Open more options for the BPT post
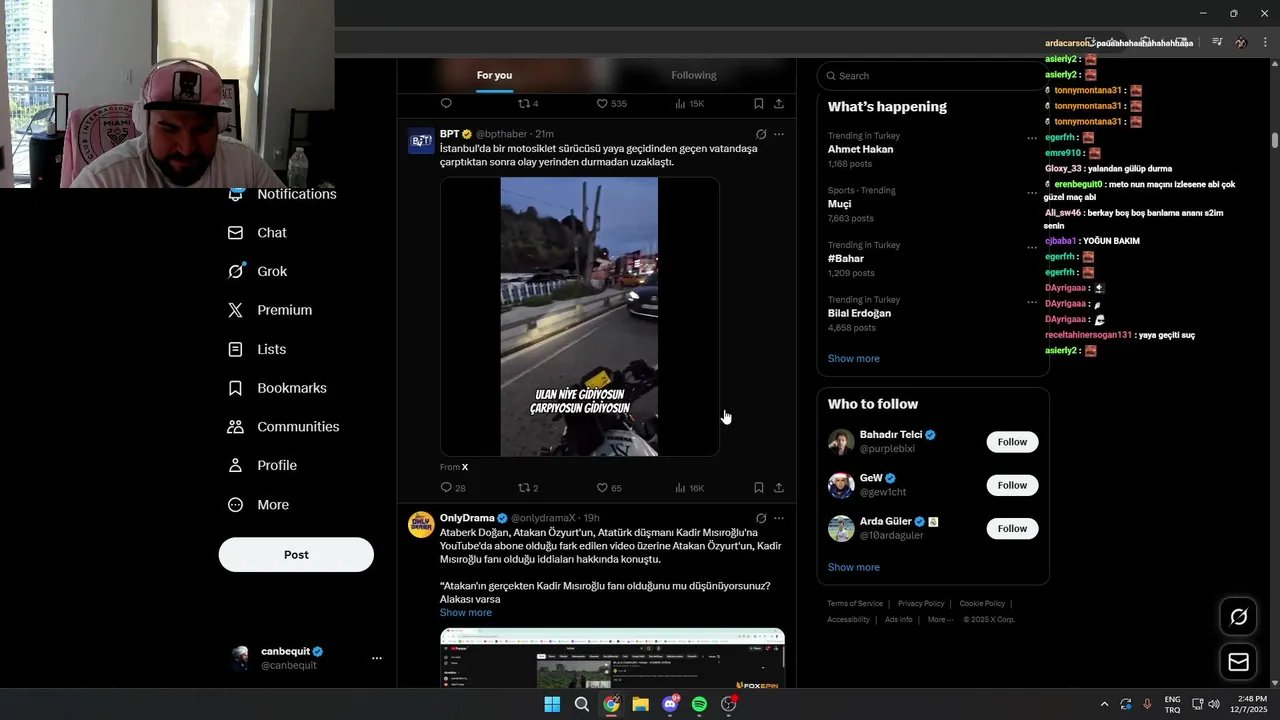The height and width of the screenshot is (720, 1280). click(779, 134)
